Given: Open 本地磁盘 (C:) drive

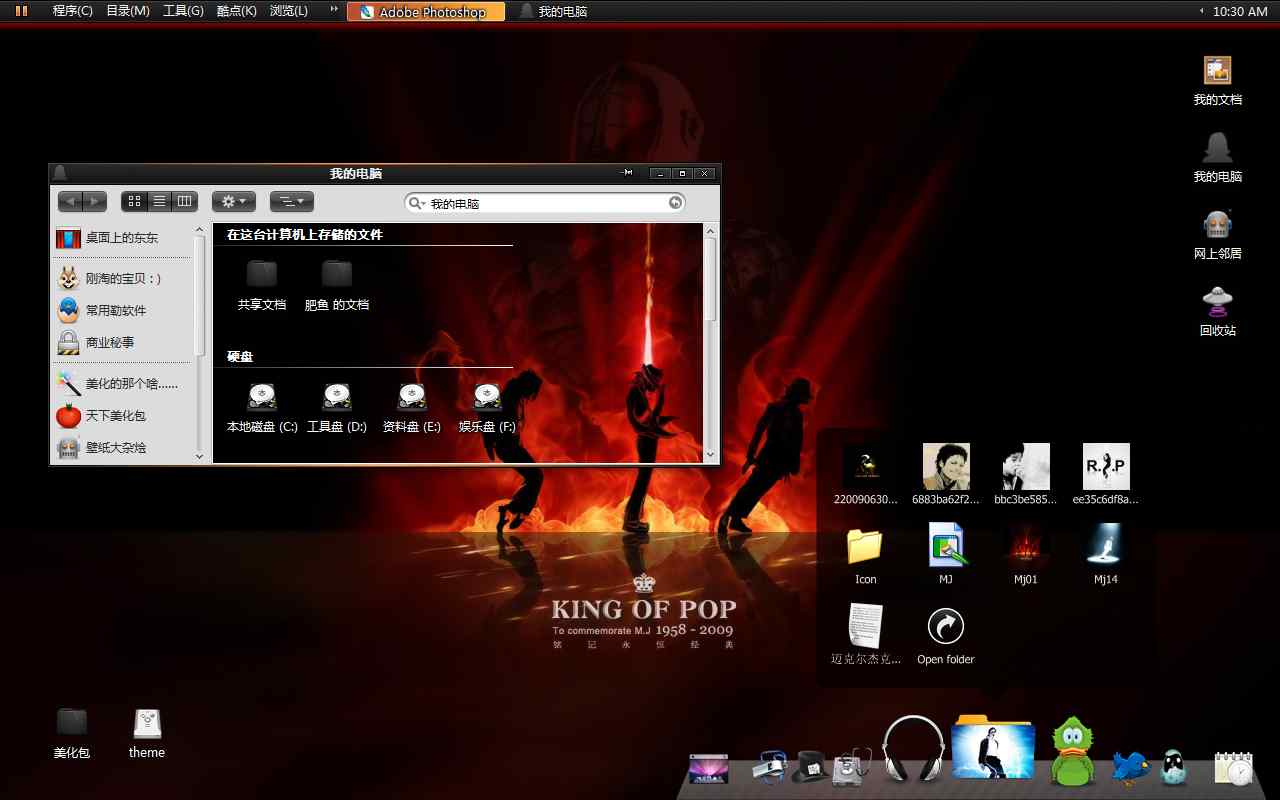Looking at the screenshot, I should 262,408.
